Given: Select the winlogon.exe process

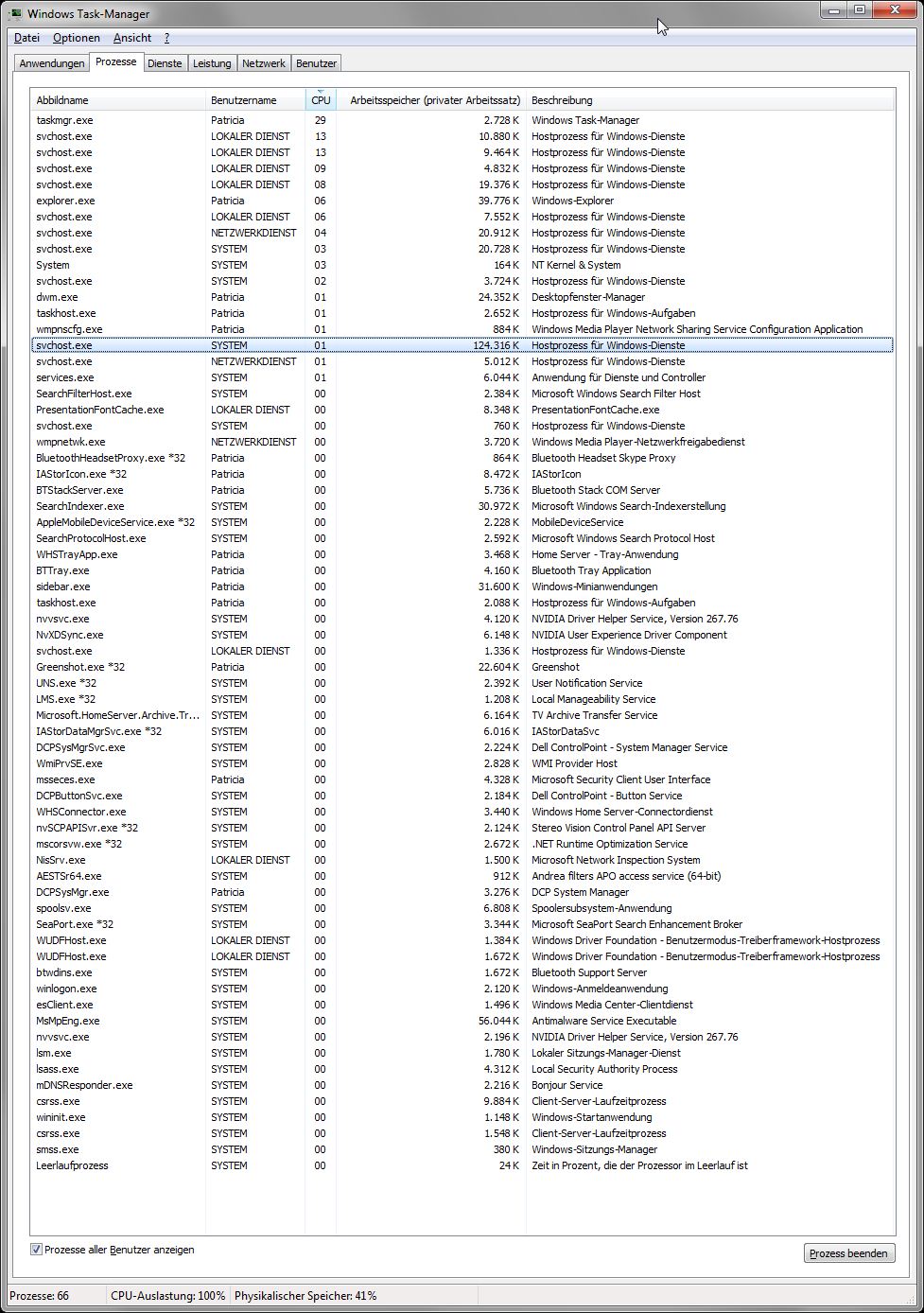Looking at the screenshot, I should point(462,989).
